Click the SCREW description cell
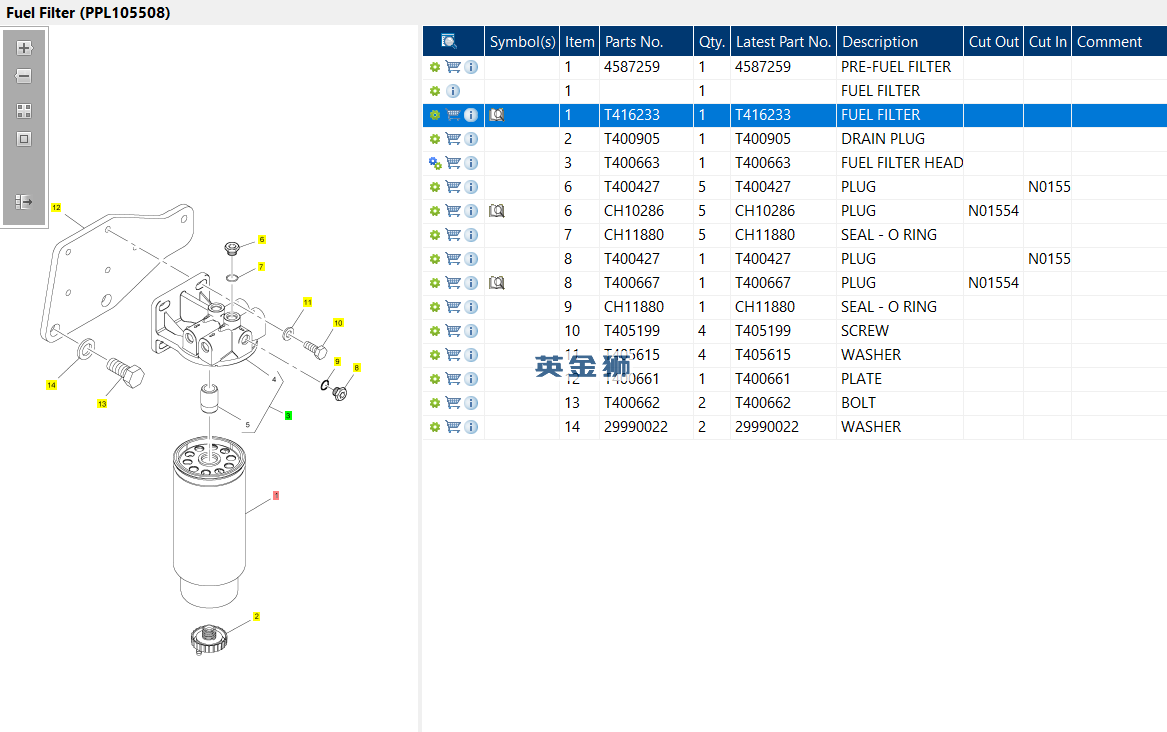Screen dimensions: 1167x732 tap(900, 331)
